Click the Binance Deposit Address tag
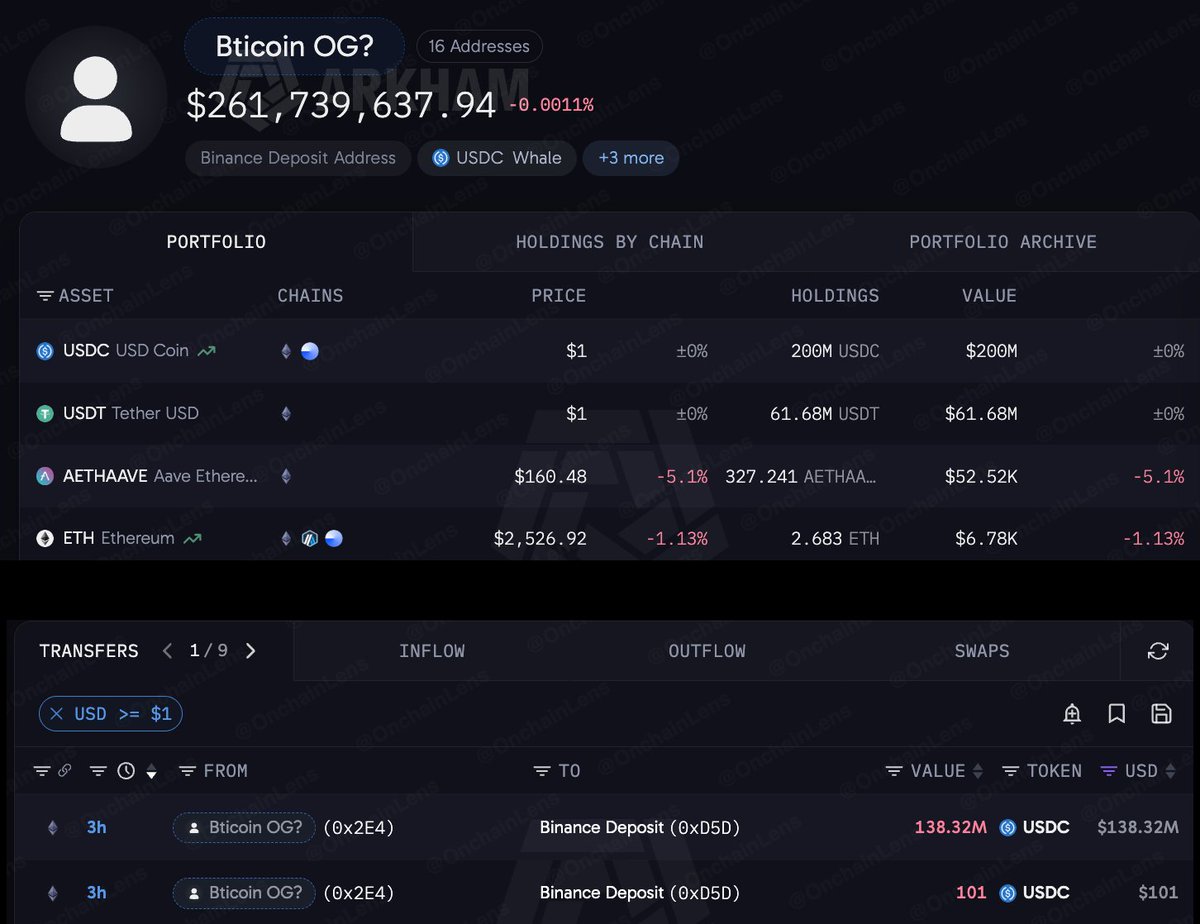Screen dimensions: 1200x924 (298, 158)
